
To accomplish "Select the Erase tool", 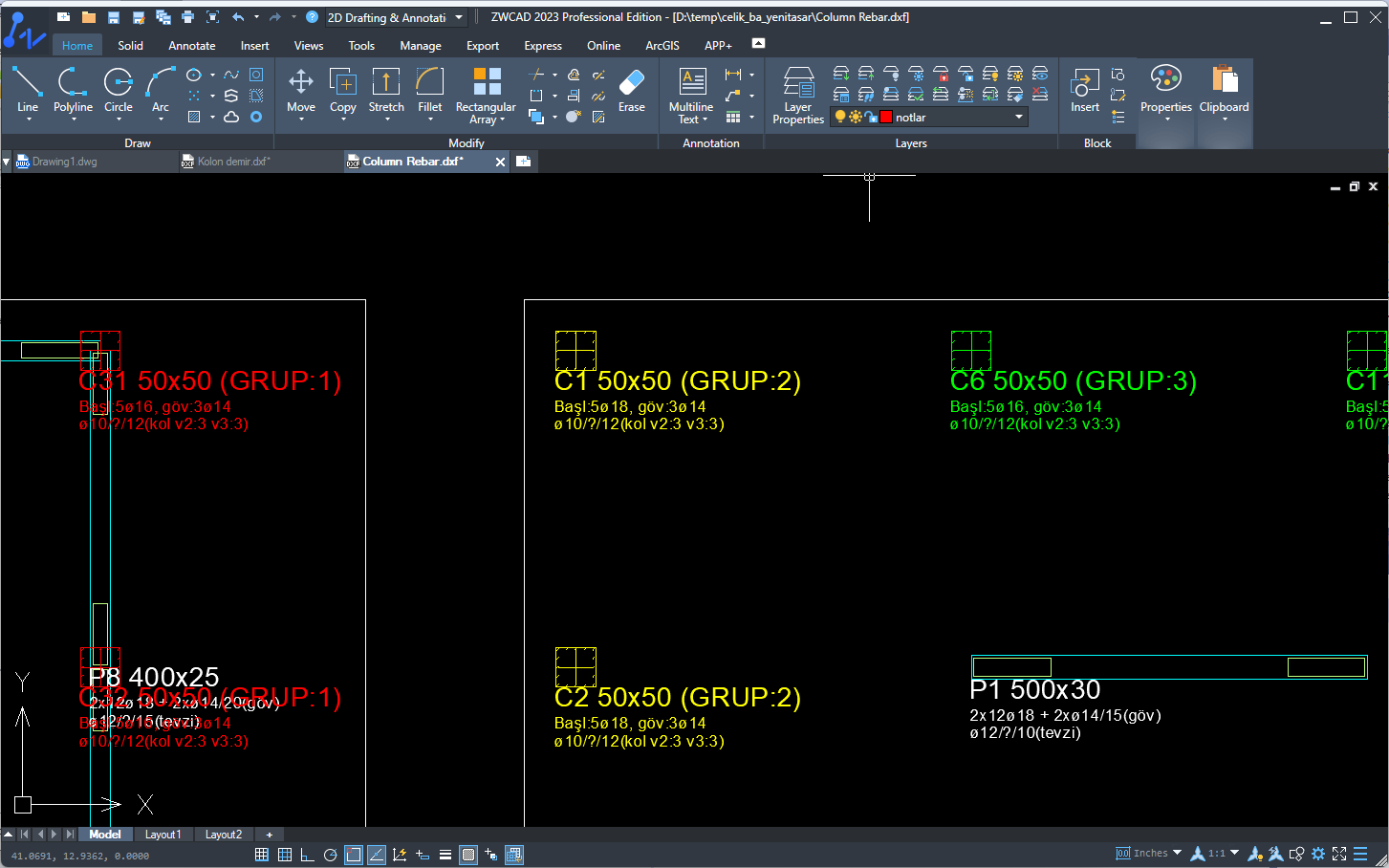I will [x=632, y=90].
